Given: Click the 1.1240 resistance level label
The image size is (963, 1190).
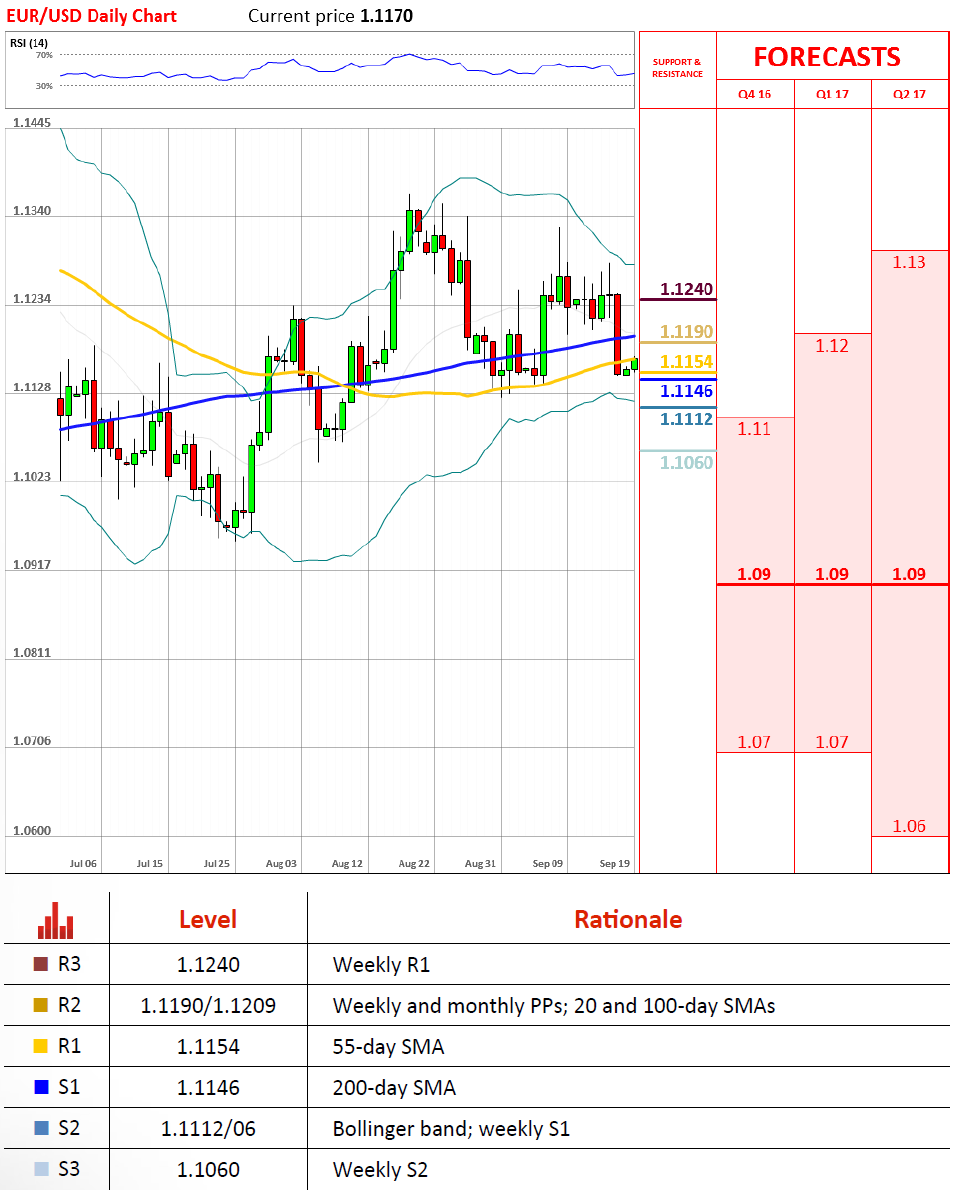Looking at the screenshot, I should point(686,290).
